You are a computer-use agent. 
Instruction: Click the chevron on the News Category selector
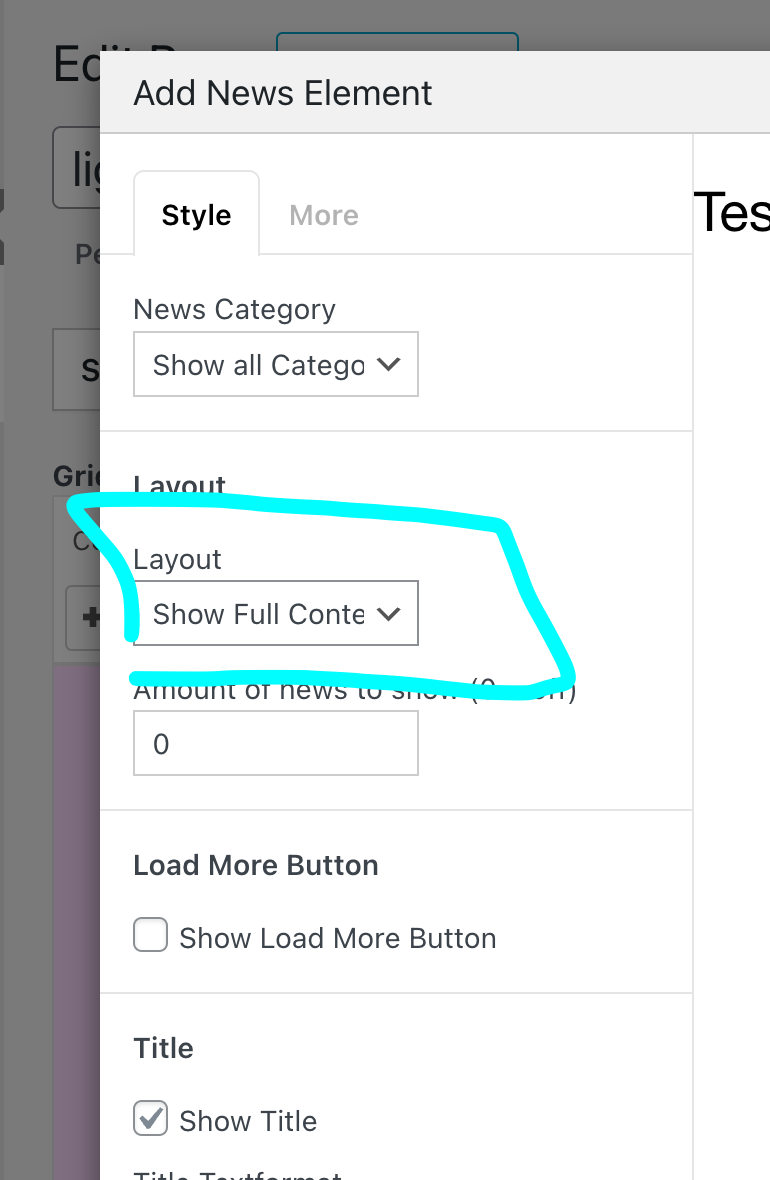point(390,364)
